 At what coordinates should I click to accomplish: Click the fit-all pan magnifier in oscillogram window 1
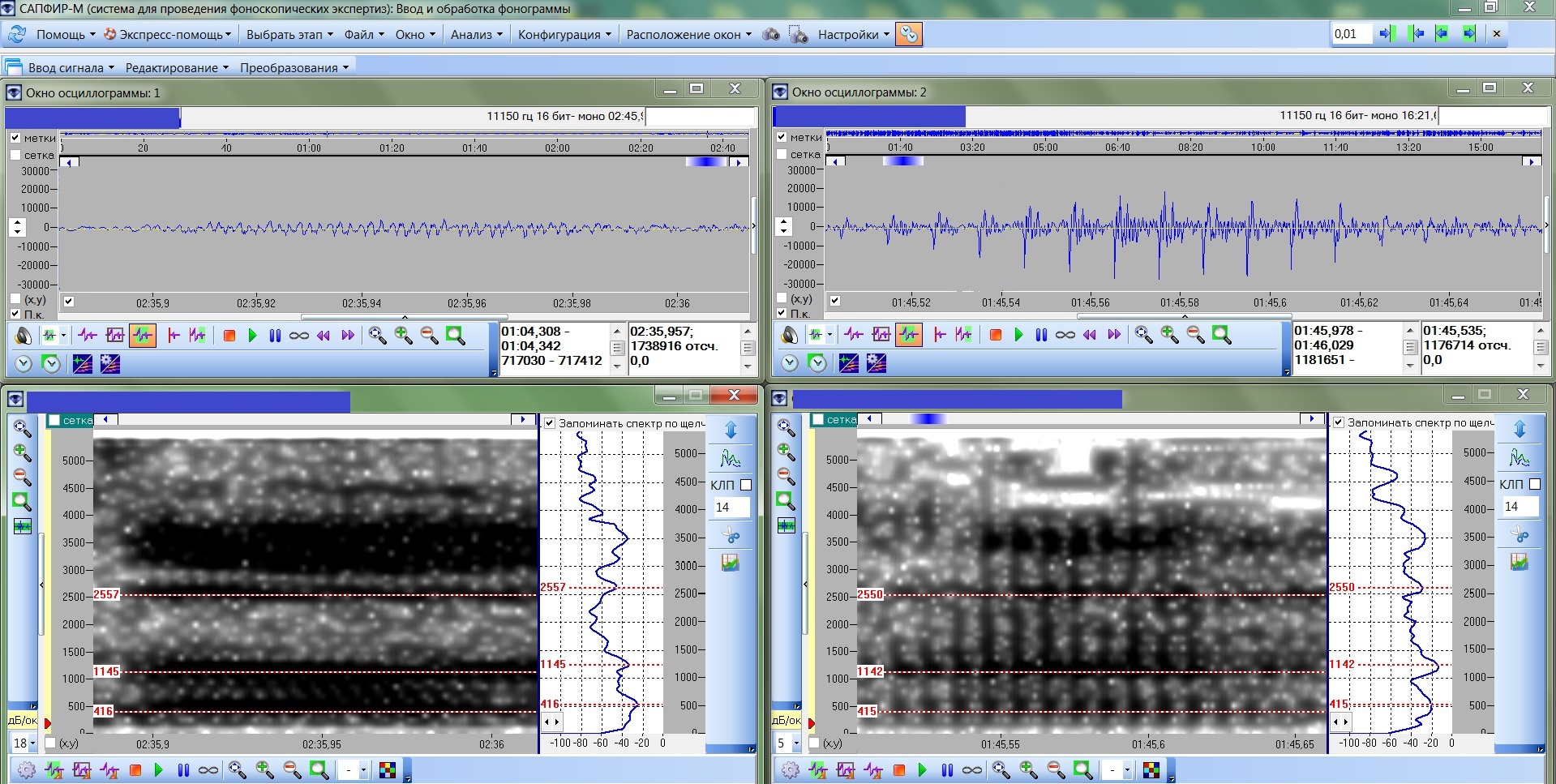377,336
